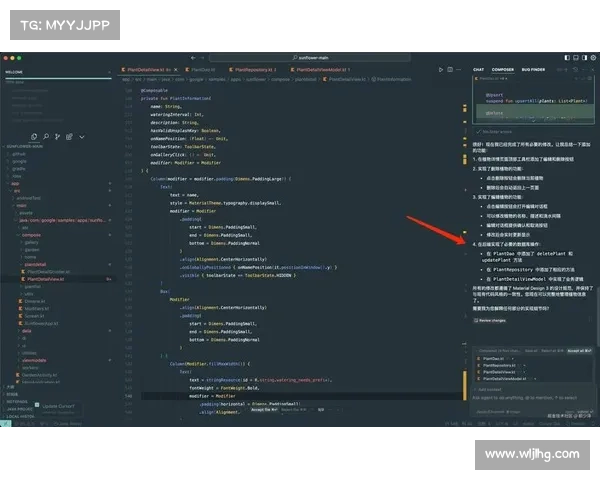600x480 pixels.
Task: Click the split editor icon
Action: point(451,69)
